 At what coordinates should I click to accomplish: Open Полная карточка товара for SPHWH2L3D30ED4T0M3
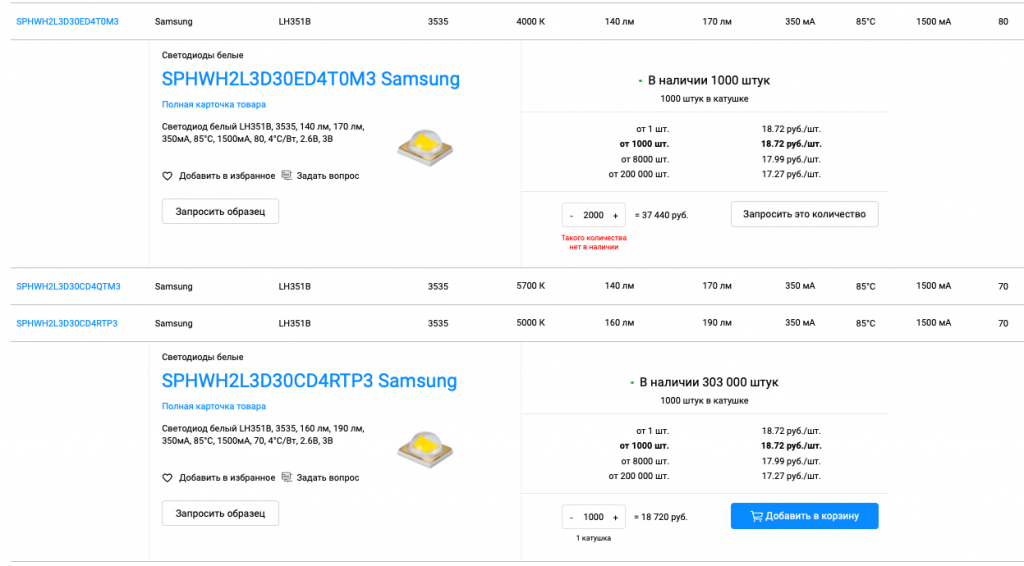click(x=214, y=104)
